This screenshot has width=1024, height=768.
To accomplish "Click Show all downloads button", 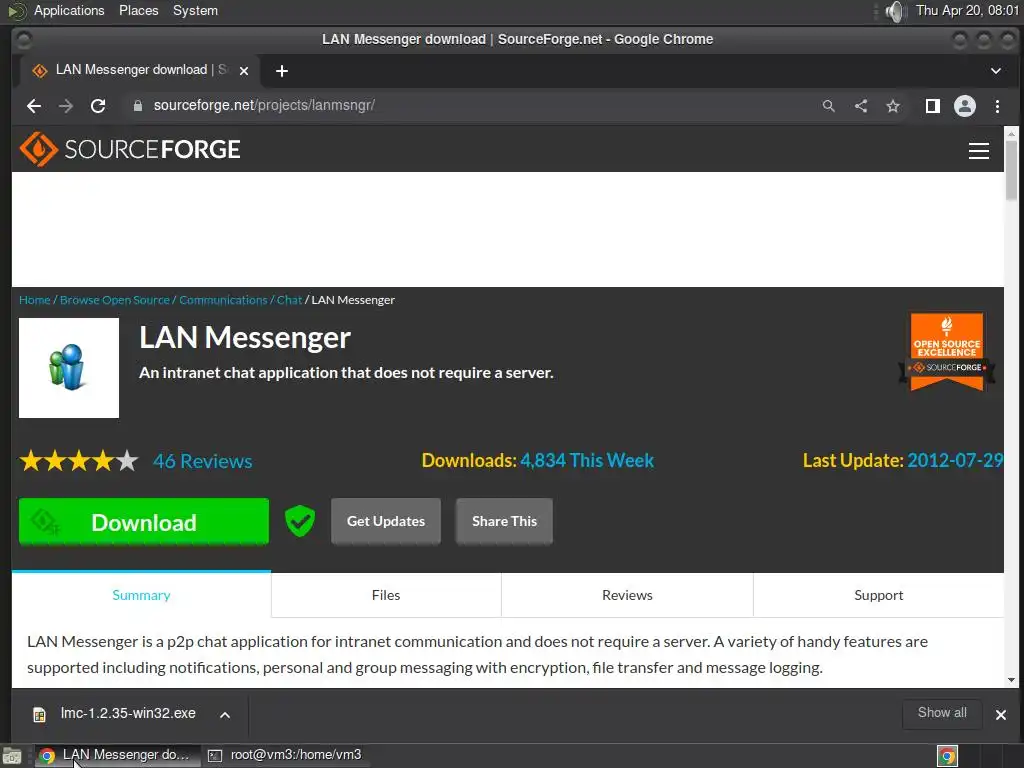I will [x=942, y=713].
